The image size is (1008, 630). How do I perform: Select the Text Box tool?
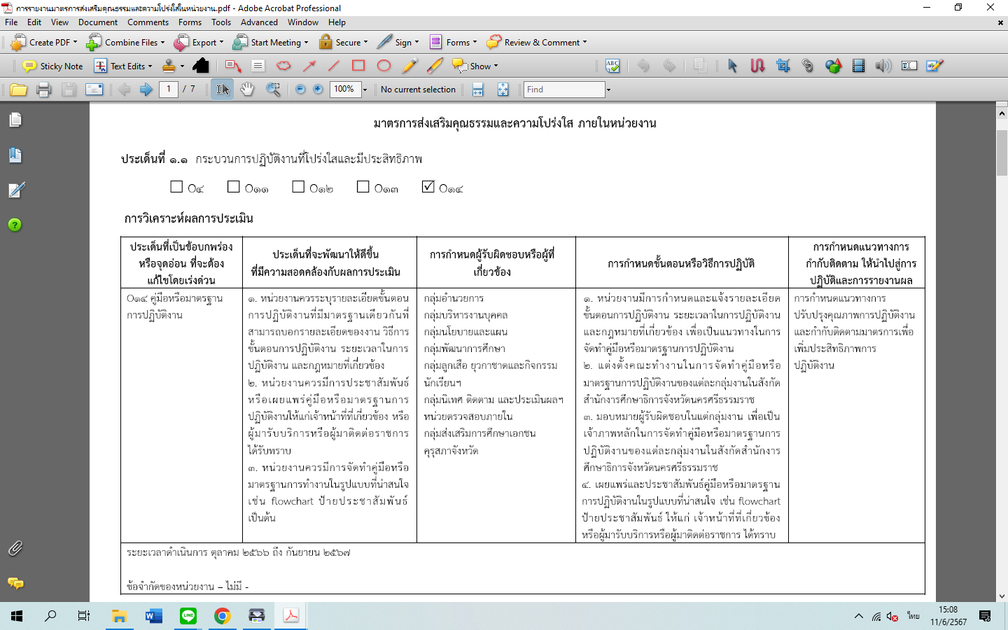point(258,66)
